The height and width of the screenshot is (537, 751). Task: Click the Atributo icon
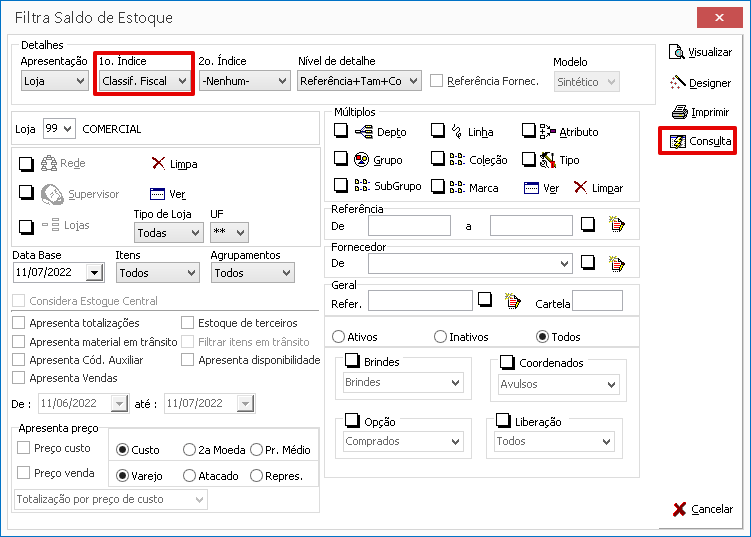[x=547, y=131]
